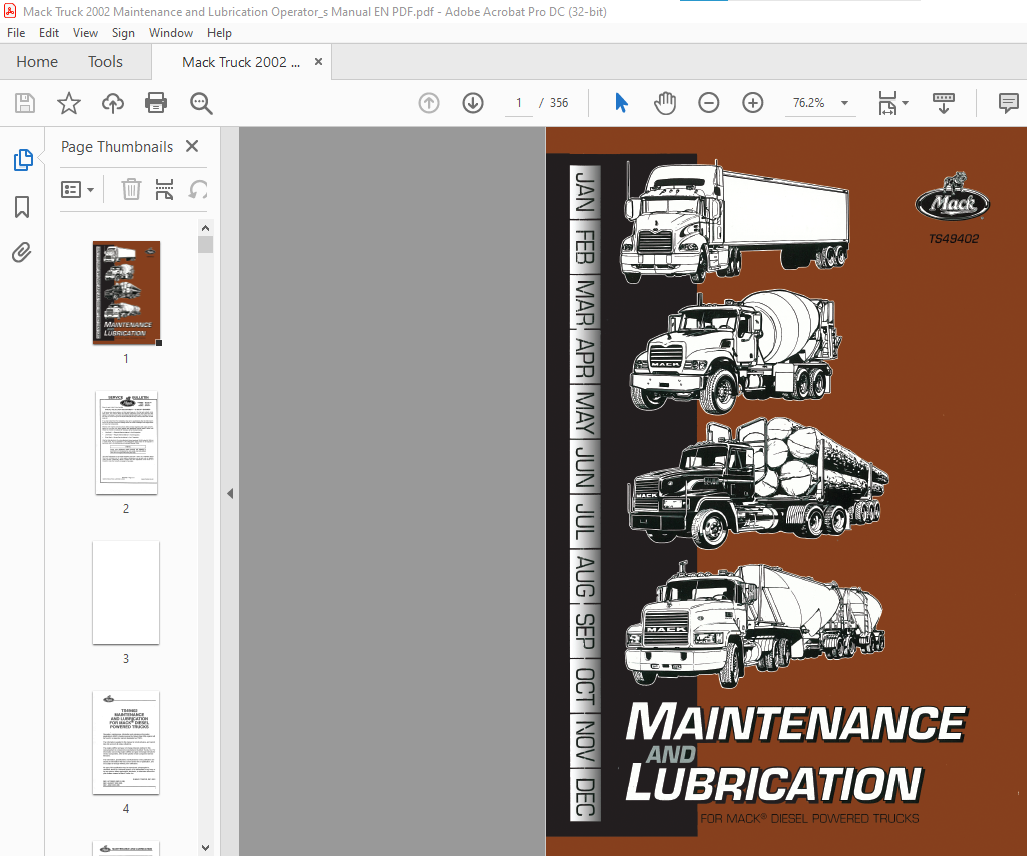This screenshot has width=1027, height=856.
Task: Click the current page number field
Action: [x=519, y=103]
